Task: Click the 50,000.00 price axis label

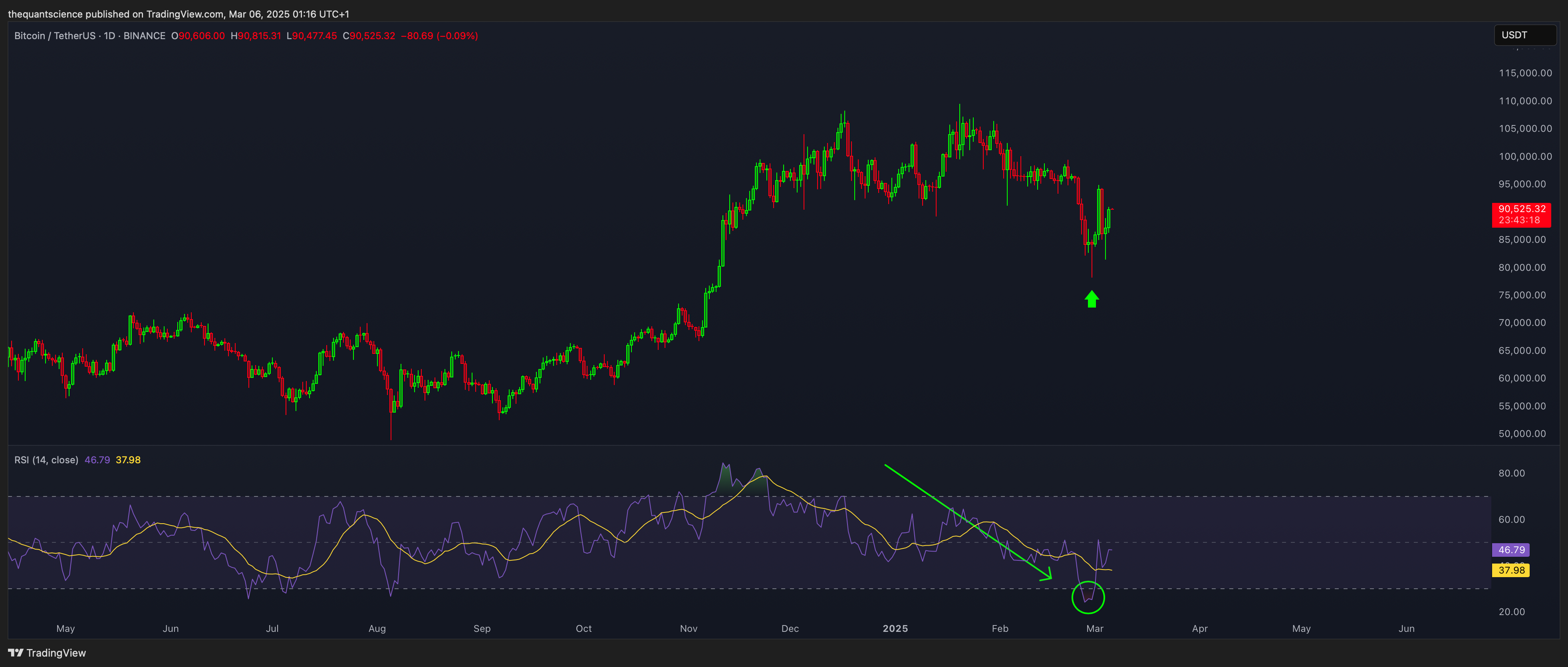Action: (1522, 434)
